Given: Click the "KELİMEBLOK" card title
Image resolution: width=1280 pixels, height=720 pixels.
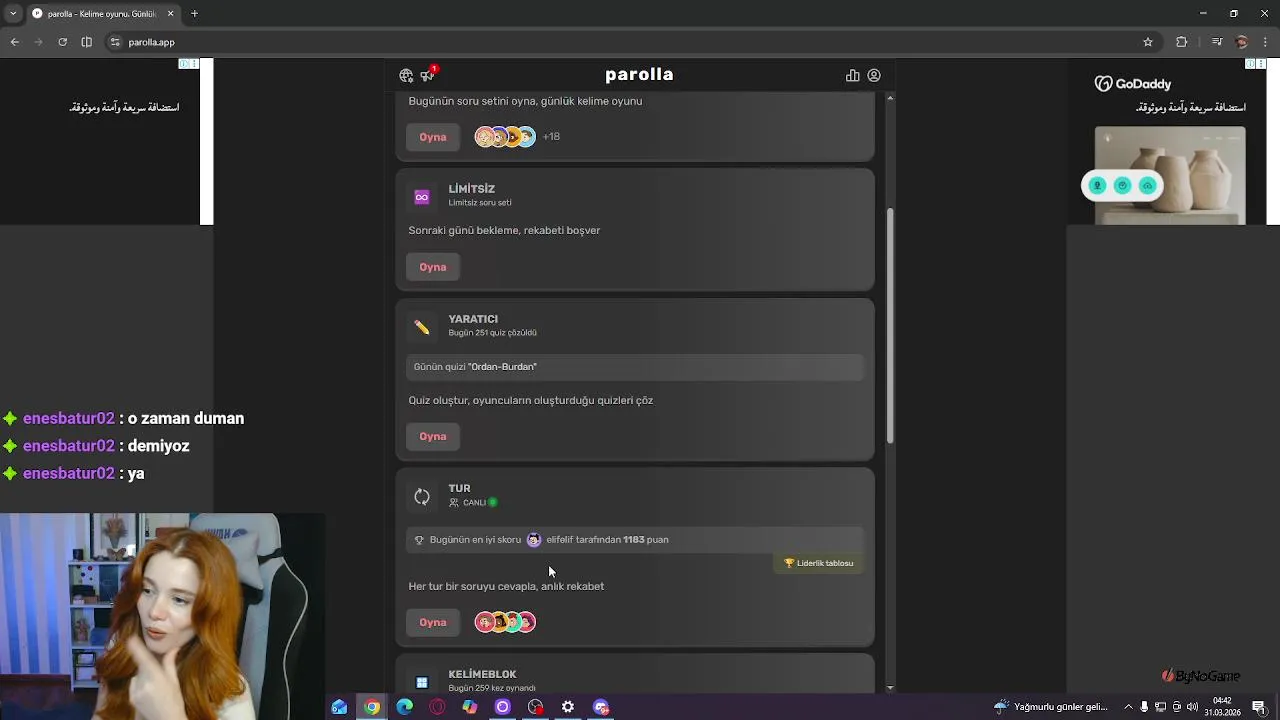Looking at the screenshot, I should click(x=482, y=675).
